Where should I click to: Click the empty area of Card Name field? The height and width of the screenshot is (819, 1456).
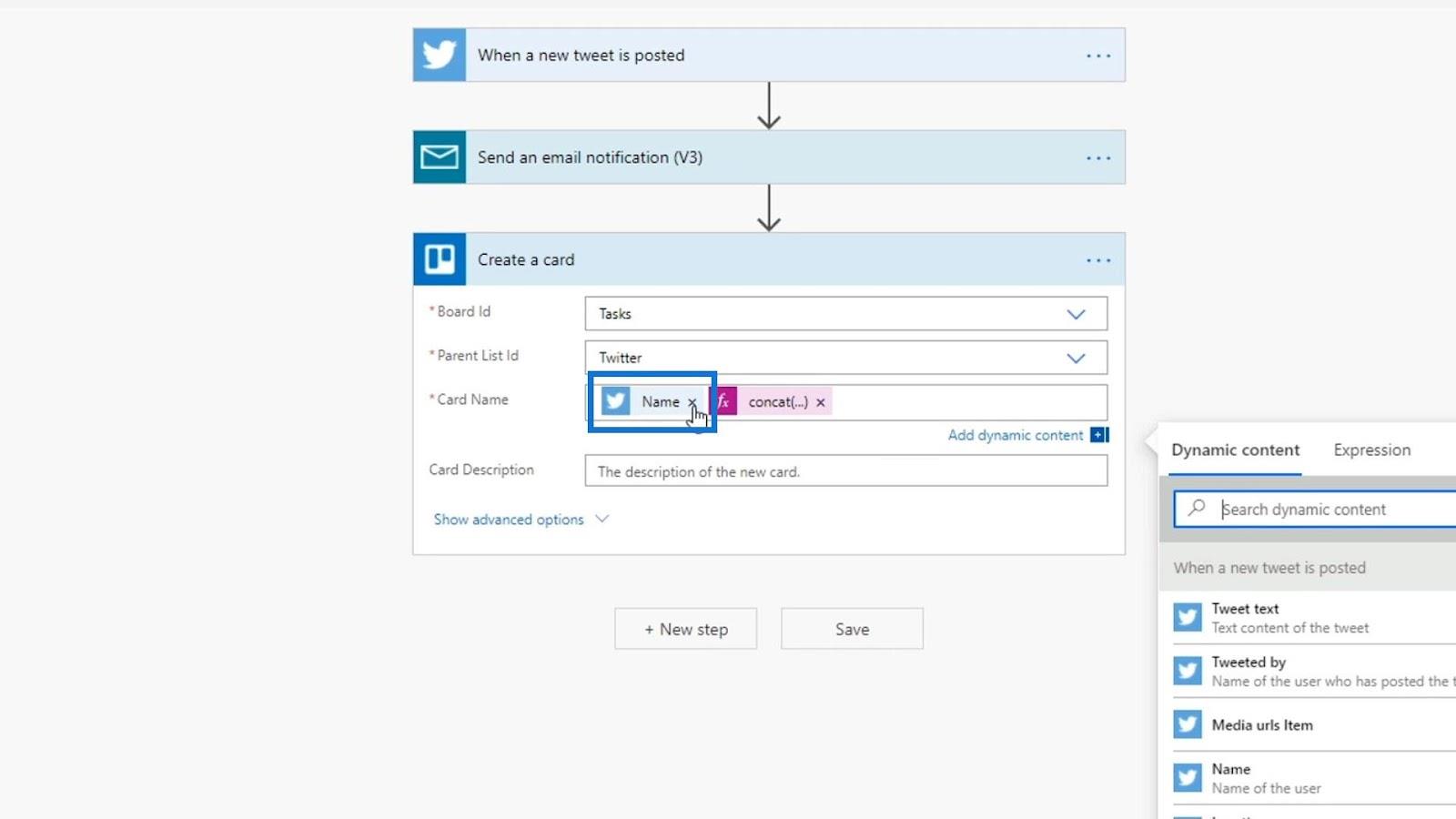tap(969, 402)
